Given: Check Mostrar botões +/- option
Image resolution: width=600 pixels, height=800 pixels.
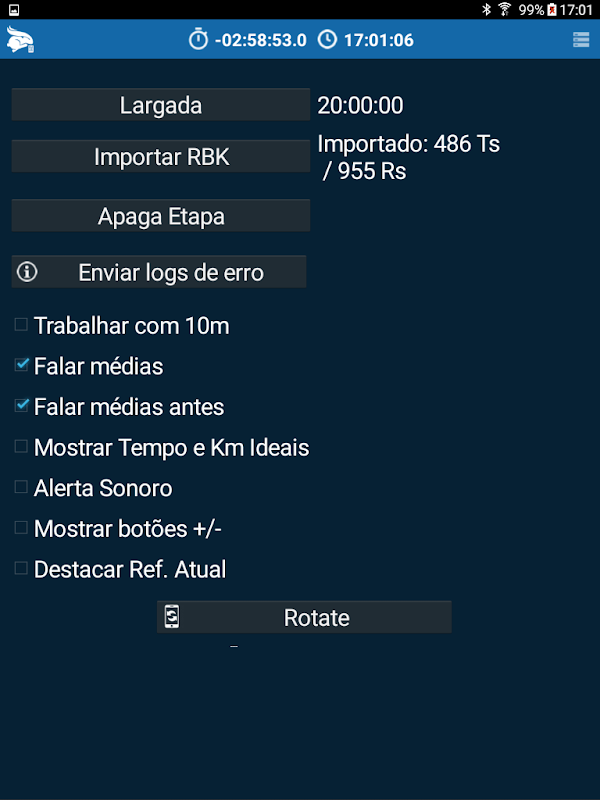Looking at the screenshot, I should [x=21, y=528].
